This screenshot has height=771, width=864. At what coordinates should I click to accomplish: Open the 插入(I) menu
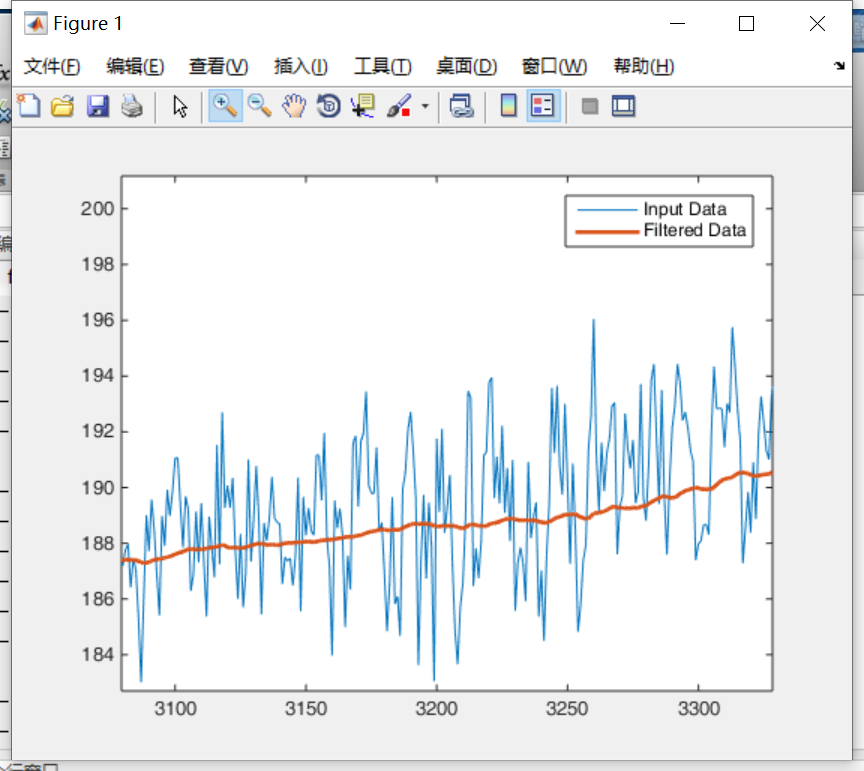(301, 67)
